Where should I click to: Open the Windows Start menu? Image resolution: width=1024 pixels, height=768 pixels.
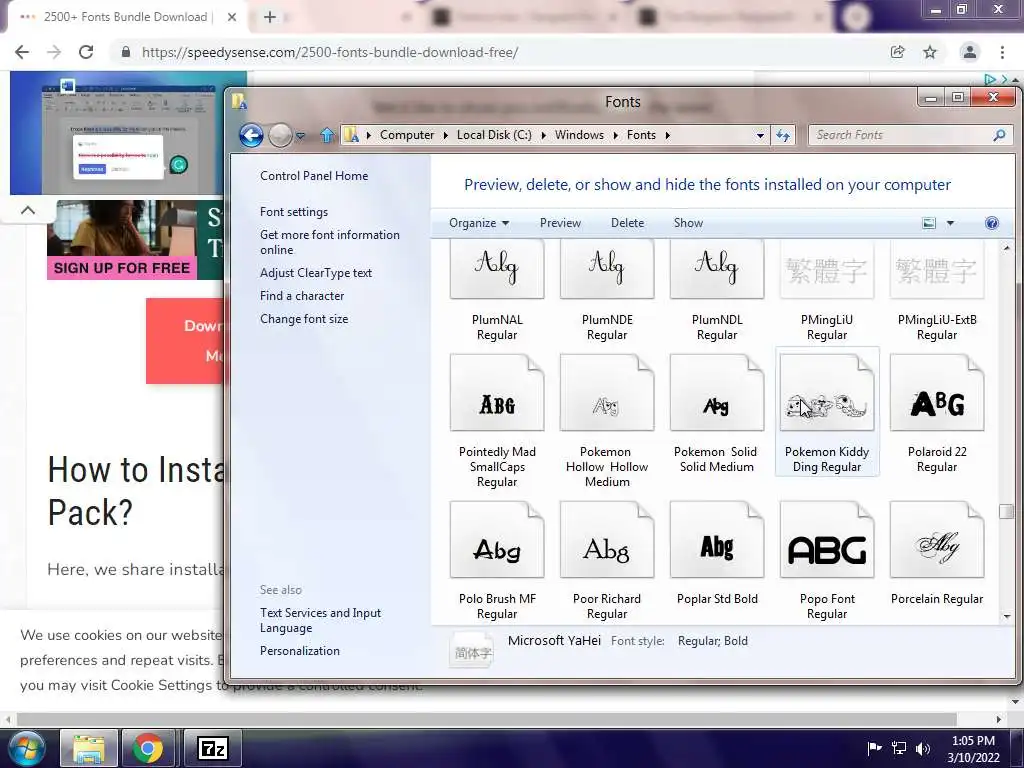27,748
